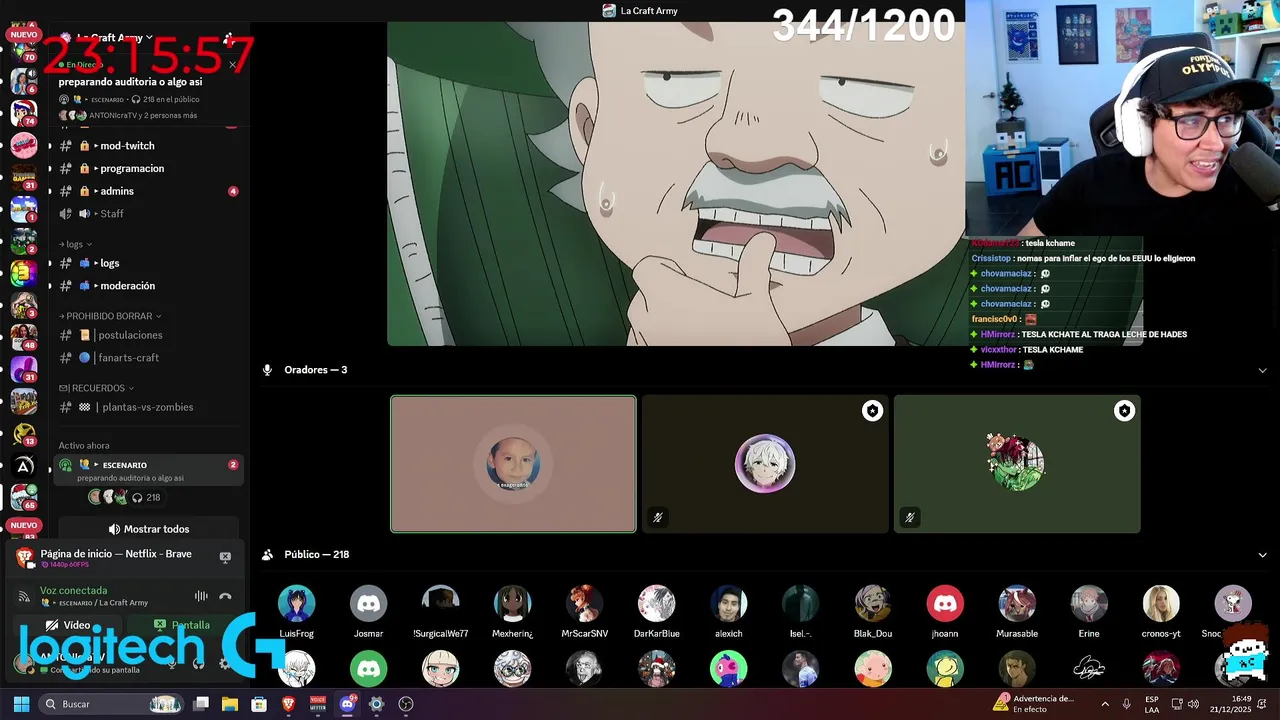Join the Staff voice channel
The image size is (1280, 720).
147,214
